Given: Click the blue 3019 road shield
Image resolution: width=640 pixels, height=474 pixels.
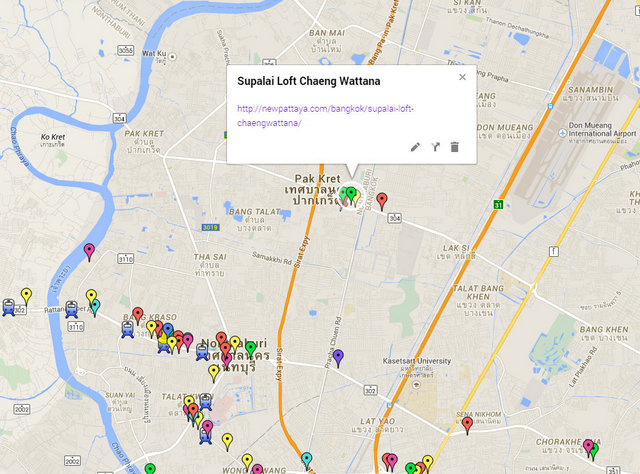Looking at the screenshot, I should tap(210, 227).
